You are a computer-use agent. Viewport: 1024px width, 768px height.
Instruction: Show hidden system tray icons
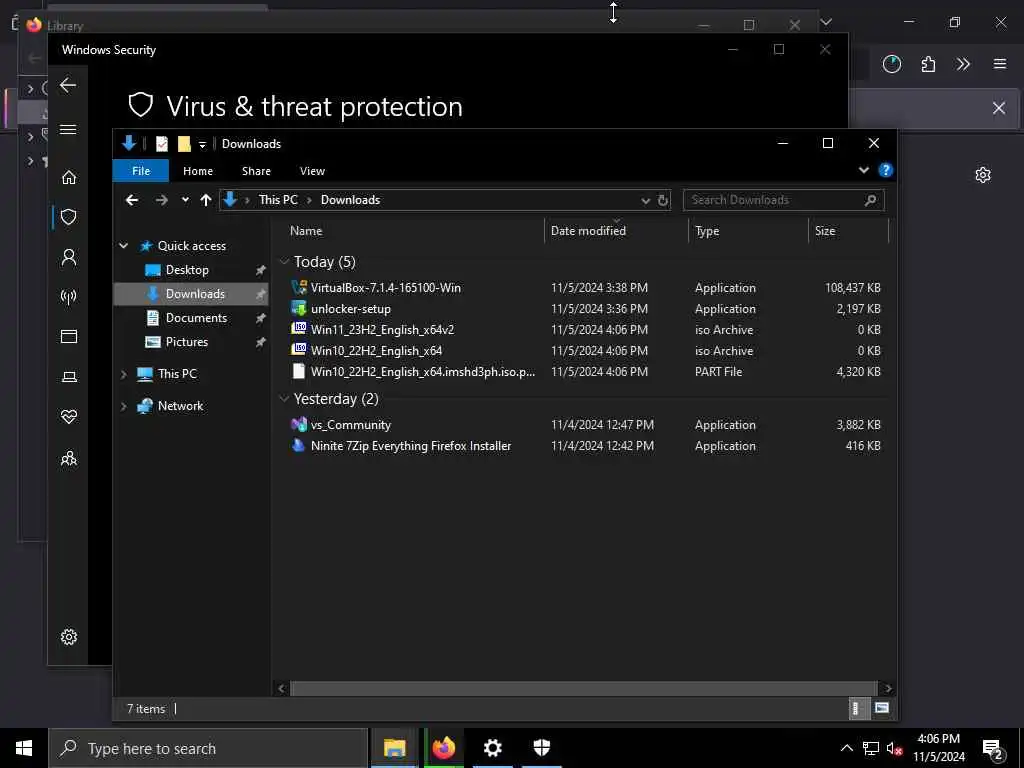click(846, 748)
